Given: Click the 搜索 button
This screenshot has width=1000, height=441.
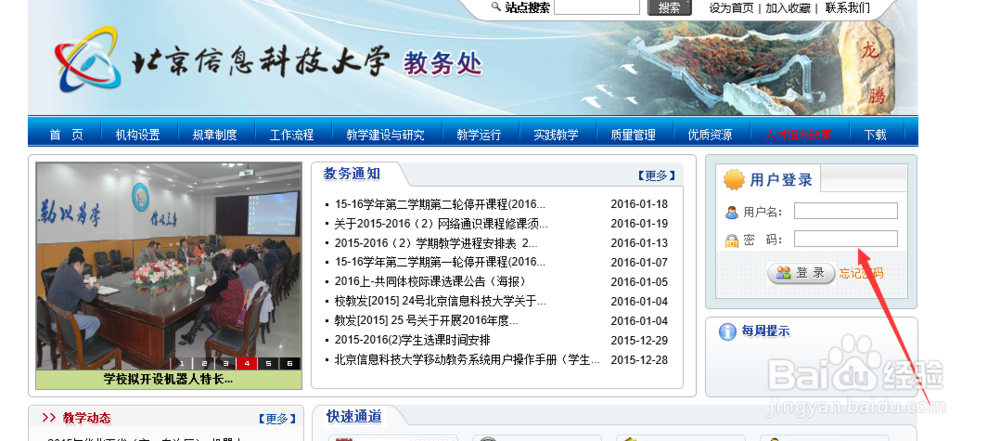Looking at the screenshot, I should coord(669,8).
